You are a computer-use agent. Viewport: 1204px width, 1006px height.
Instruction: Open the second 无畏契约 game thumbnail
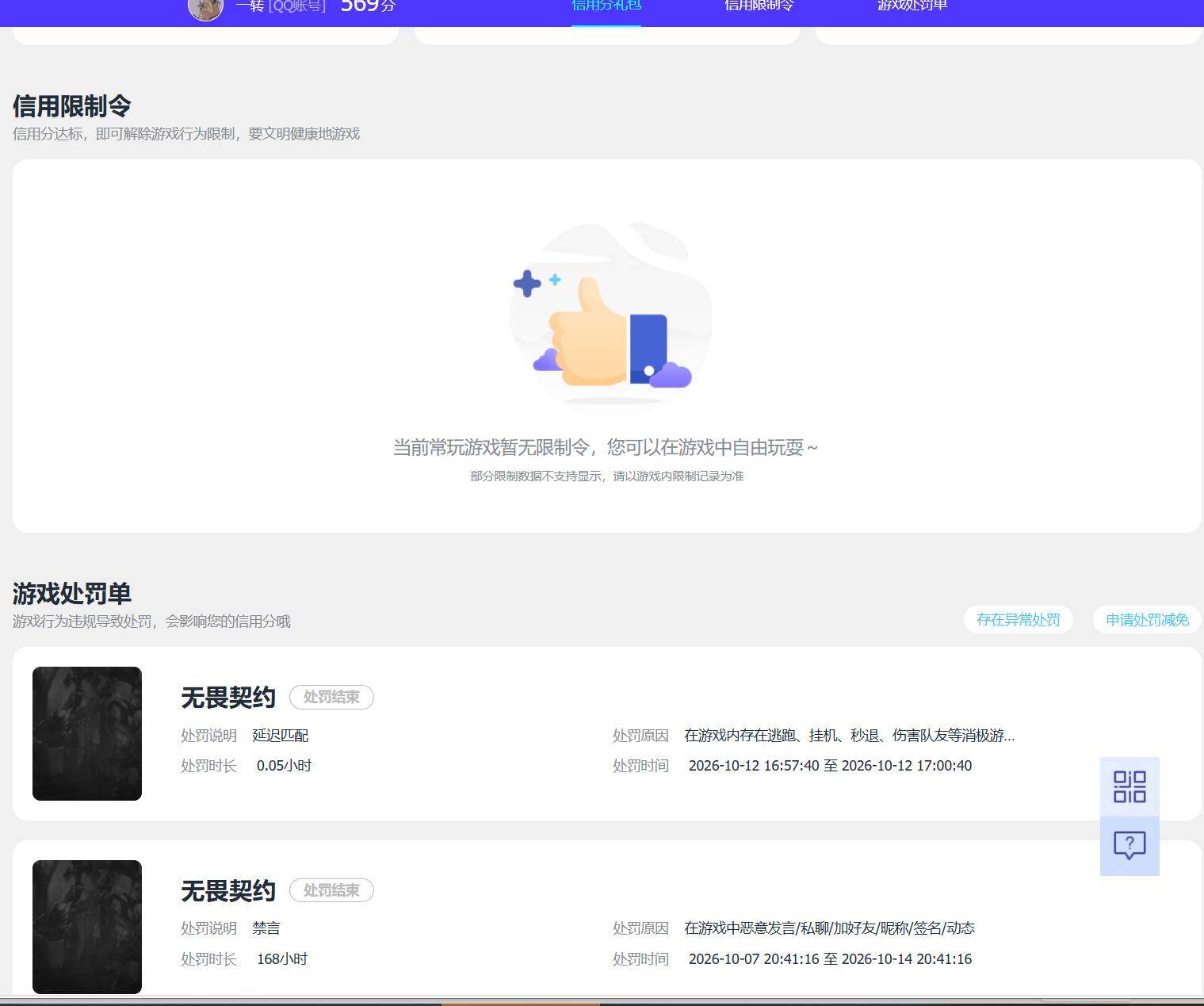click(87, 927)
